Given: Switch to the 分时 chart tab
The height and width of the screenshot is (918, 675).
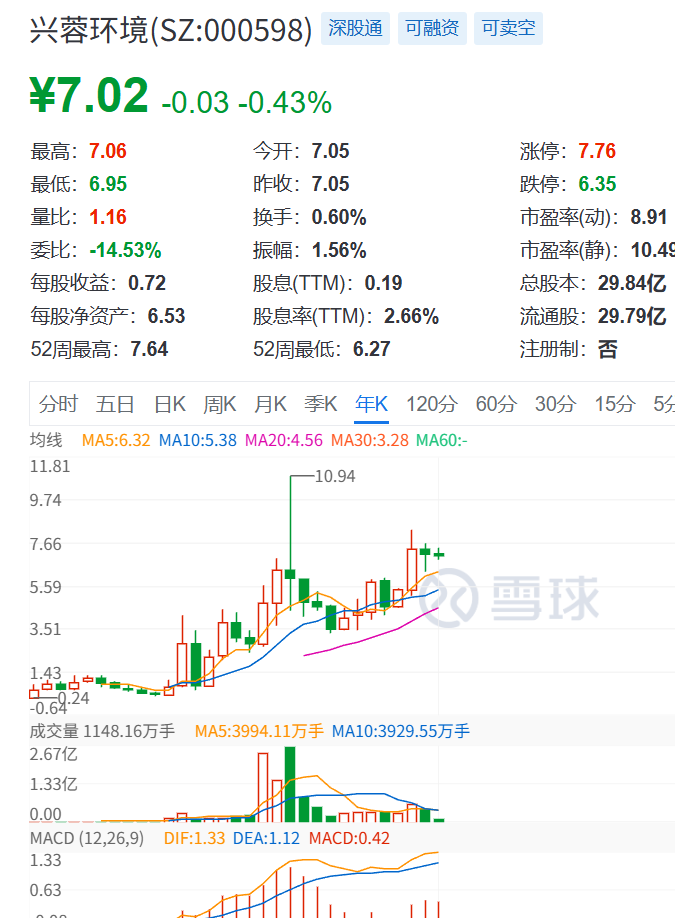Looking at the screenshot, I should [58, 404].
